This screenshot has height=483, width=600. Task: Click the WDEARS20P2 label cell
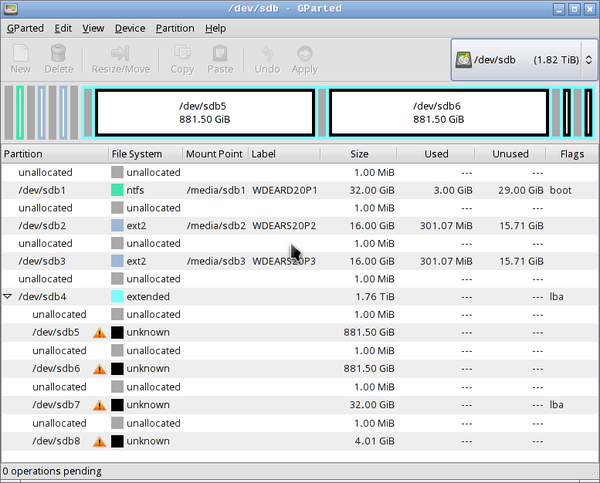point(284,226)
